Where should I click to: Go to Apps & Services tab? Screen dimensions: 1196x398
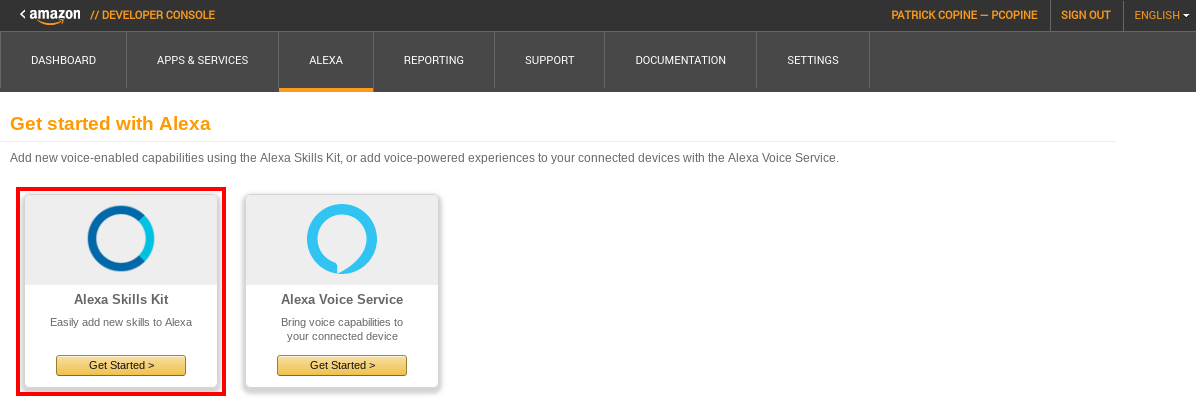point(202,60)
